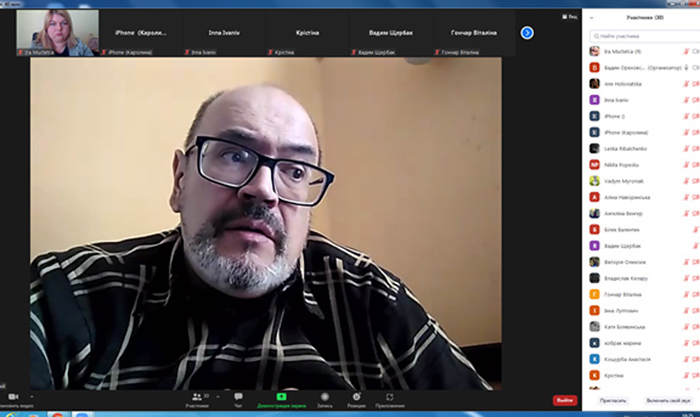Click the red Leave meeting button
This screenshot has width=700, height=417.
click(x=565, y=400)
